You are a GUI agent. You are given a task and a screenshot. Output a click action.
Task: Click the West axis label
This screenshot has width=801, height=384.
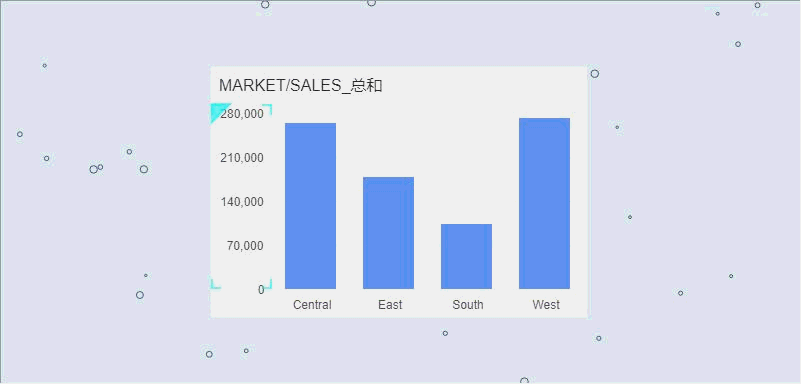[x=546, y=305]
